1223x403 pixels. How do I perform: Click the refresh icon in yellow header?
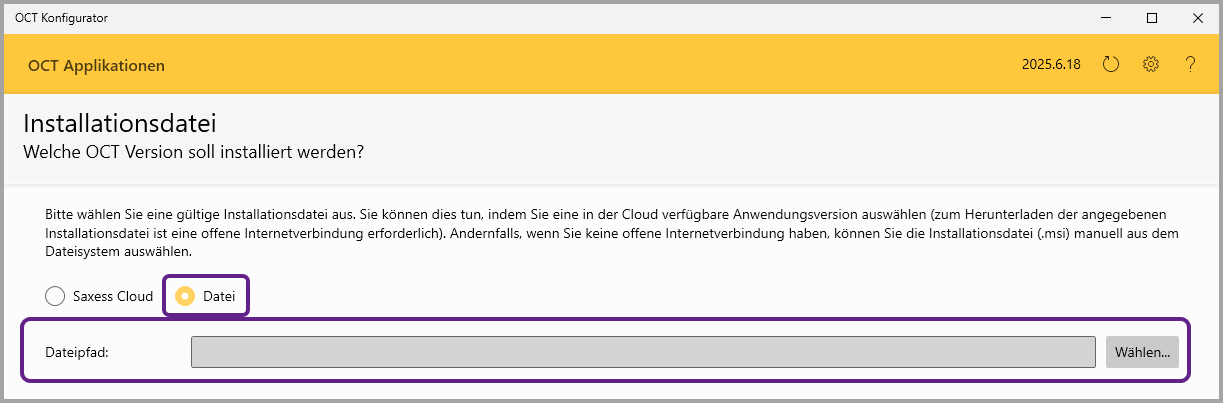coord(1111,65)
